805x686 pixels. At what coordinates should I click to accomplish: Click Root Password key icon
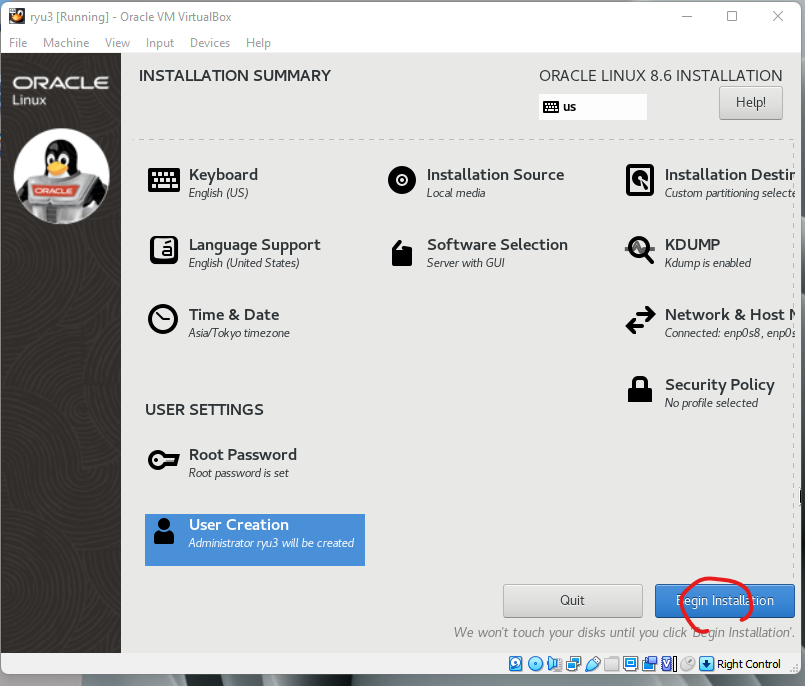point(164,460)
